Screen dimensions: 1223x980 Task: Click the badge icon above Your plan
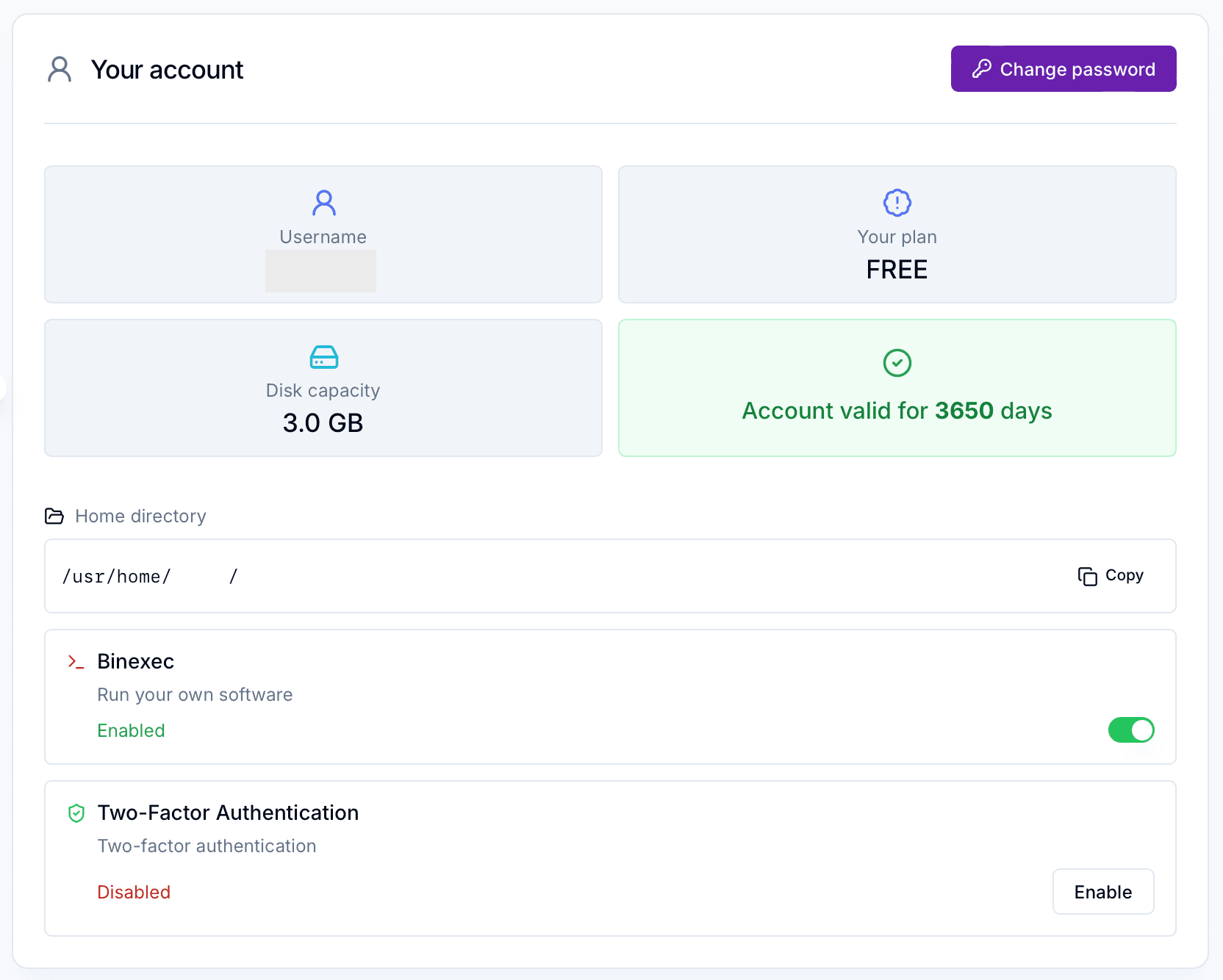click(x=897, y=203)
